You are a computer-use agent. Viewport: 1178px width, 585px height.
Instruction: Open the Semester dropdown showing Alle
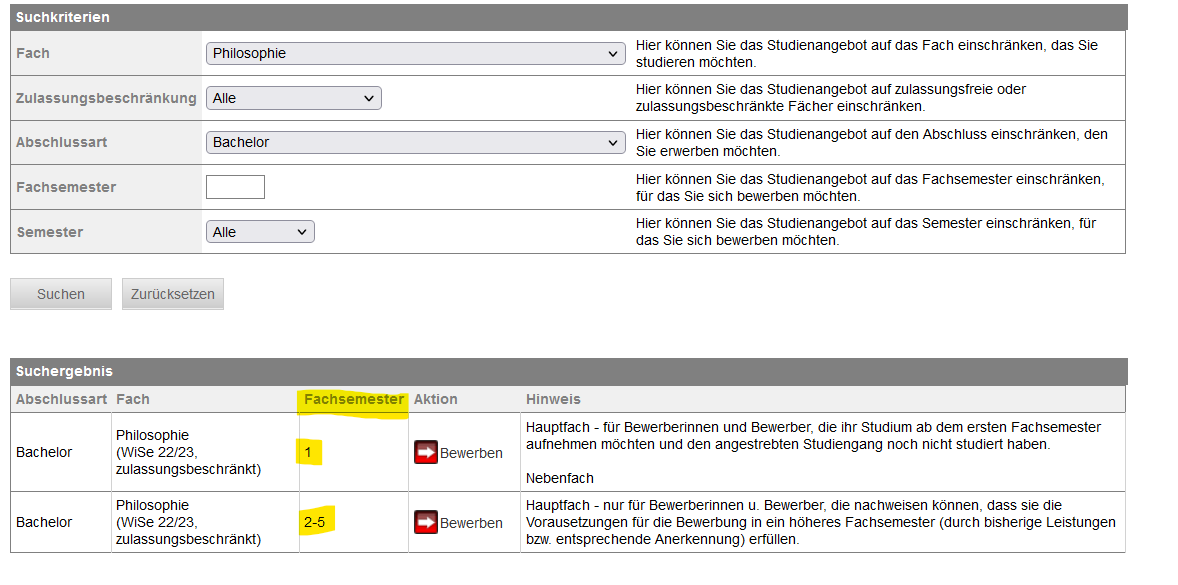coord(260,231)
